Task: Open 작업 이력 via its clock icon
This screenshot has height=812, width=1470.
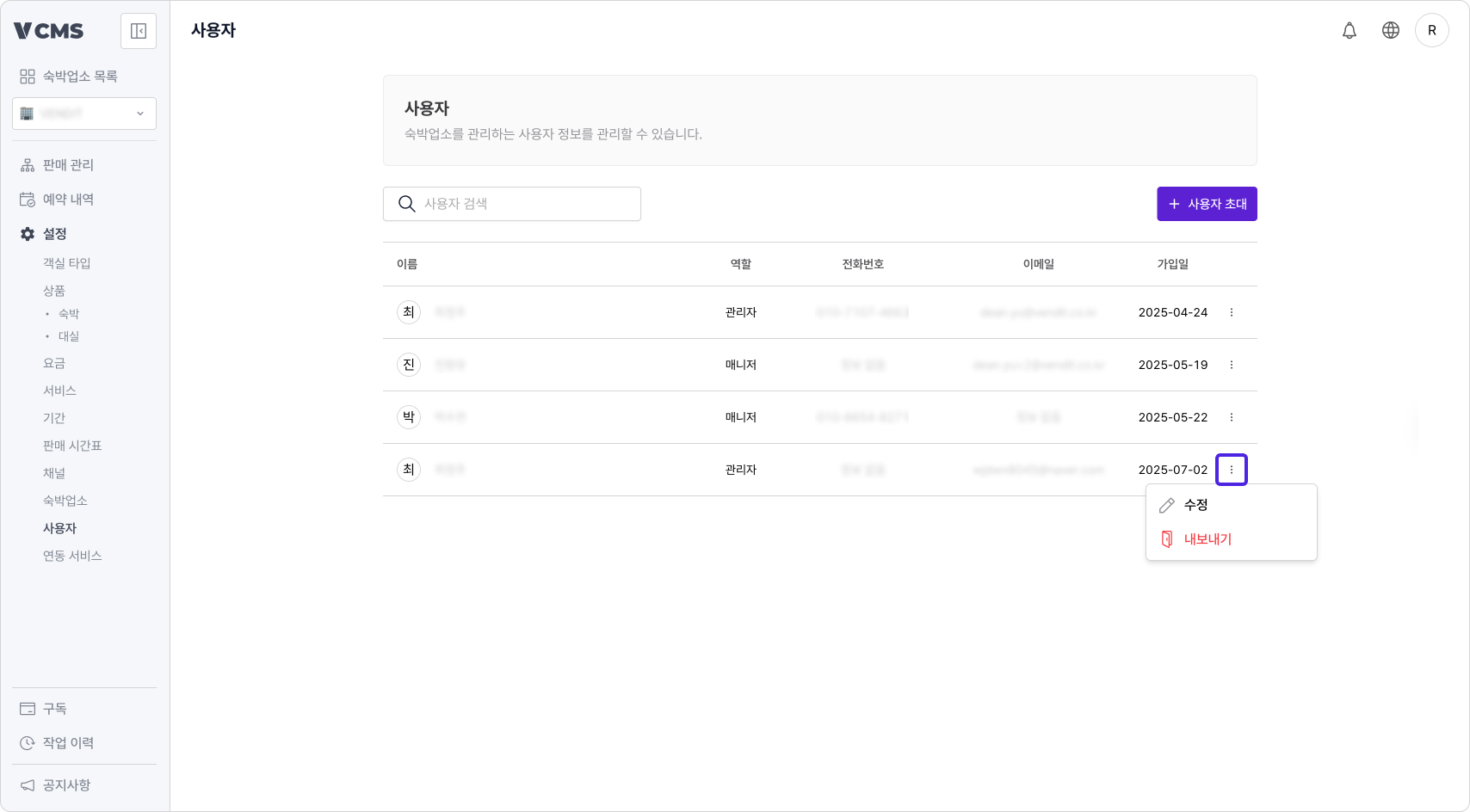Action: coord(26,742)
